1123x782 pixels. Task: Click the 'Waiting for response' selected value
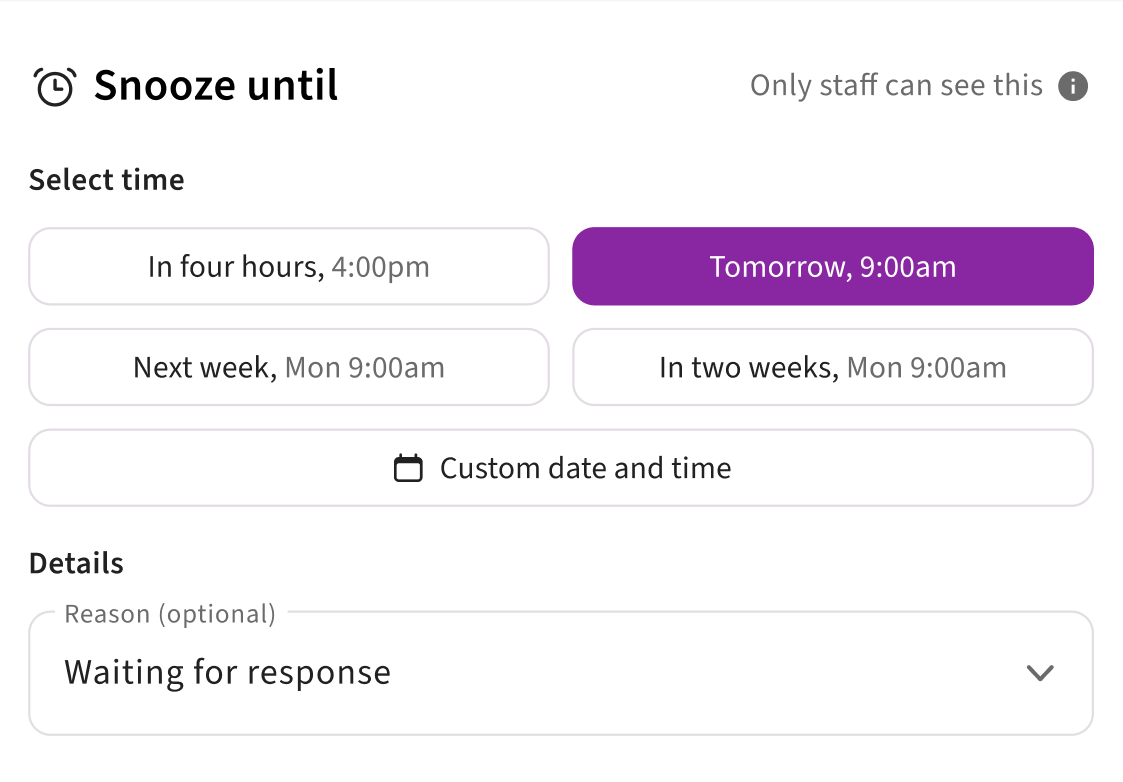tap(227, 673)
